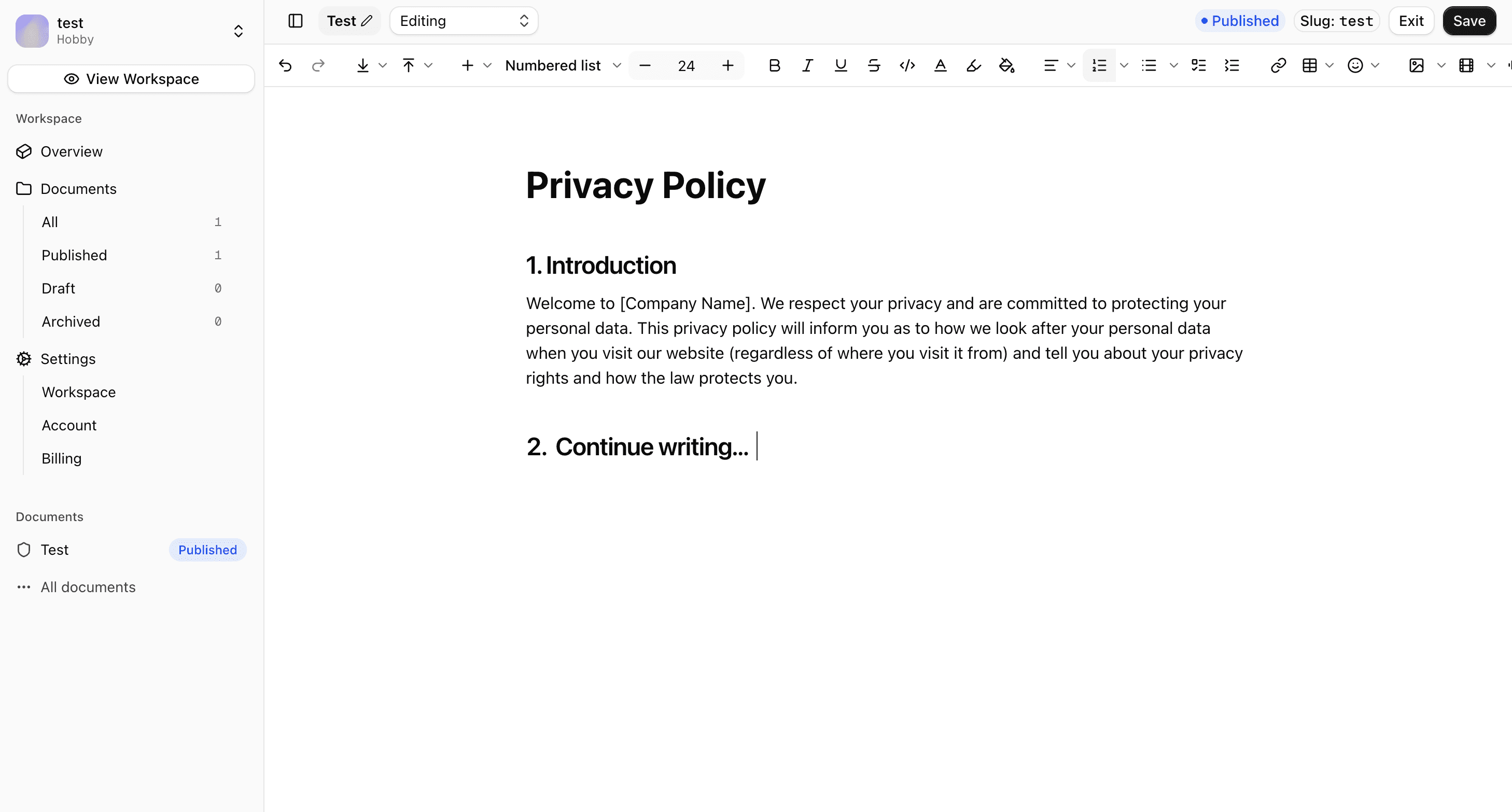Click the undo icon

(x=285, y=65)
